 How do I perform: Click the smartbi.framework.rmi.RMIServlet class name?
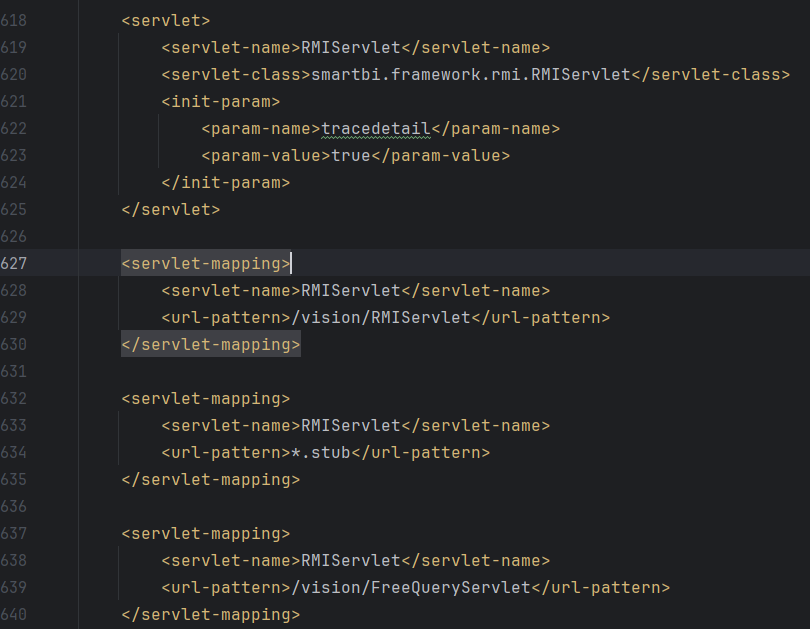pos(471,74)
